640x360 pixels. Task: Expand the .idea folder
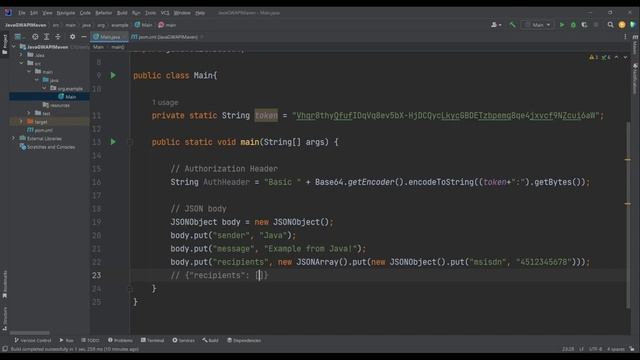21,55
